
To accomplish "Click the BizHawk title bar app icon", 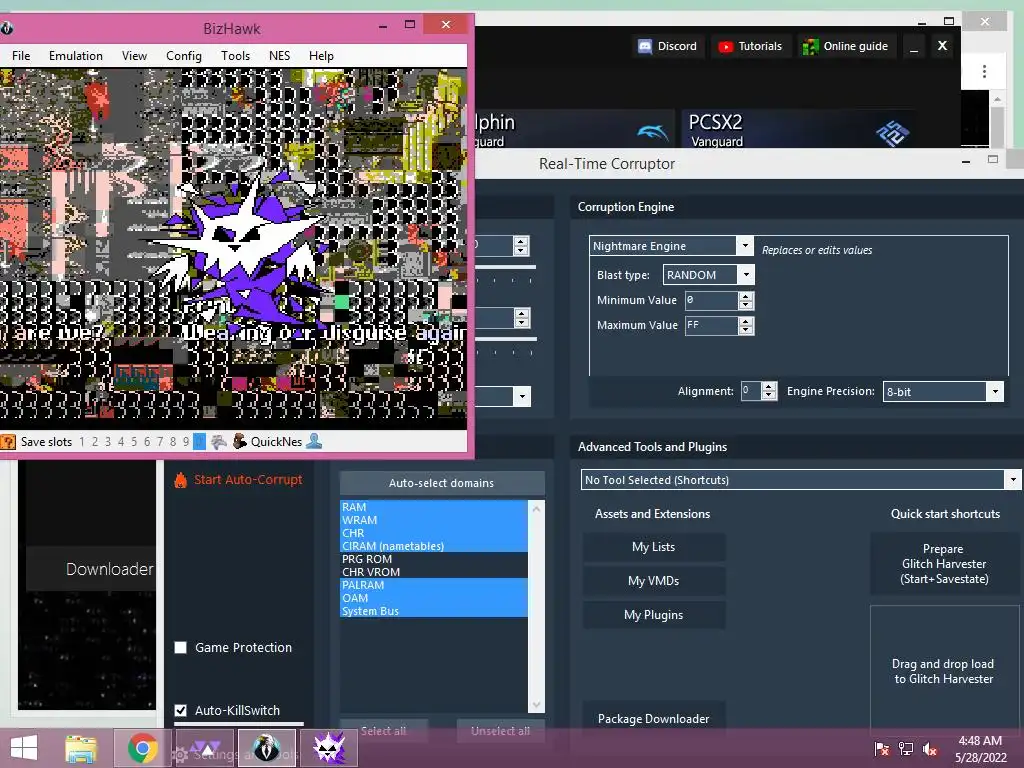I will [7, 28].
